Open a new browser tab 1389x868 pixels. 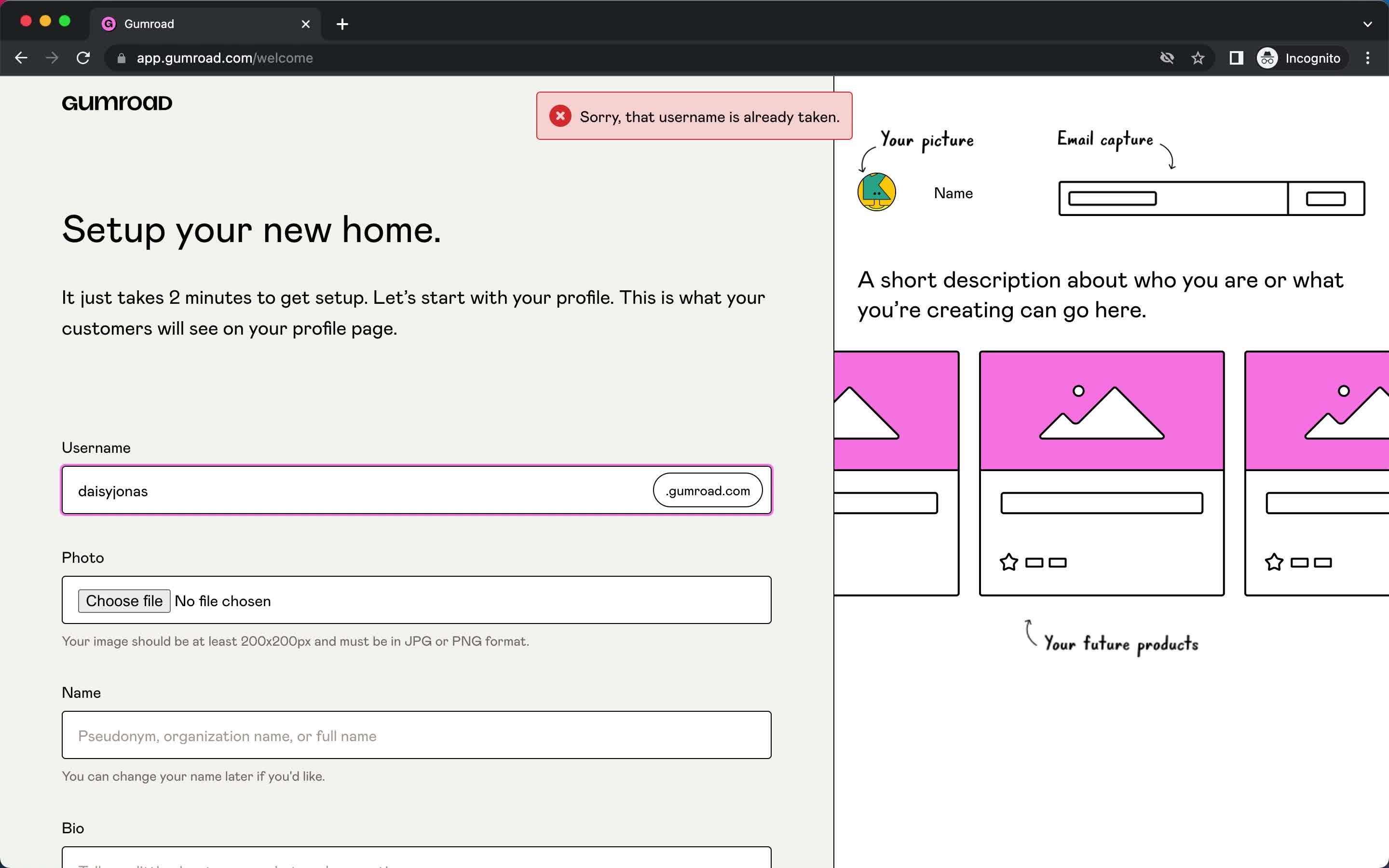coord(342,24)
